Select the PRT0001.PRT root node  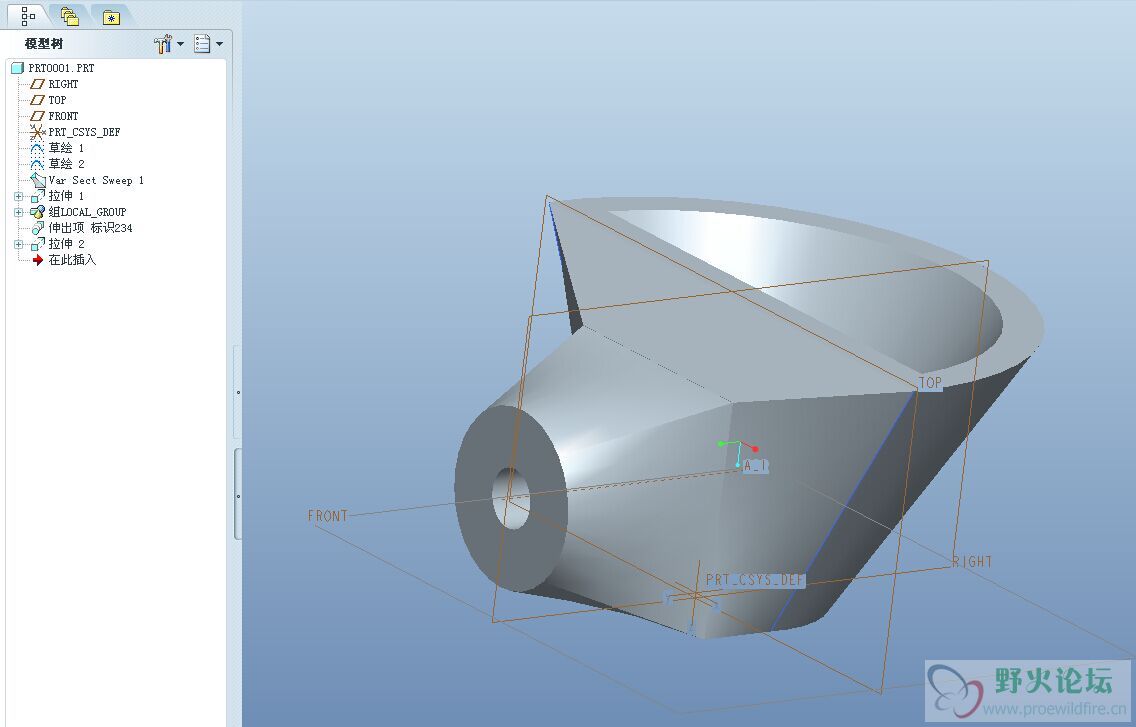[x=61, y=68]
